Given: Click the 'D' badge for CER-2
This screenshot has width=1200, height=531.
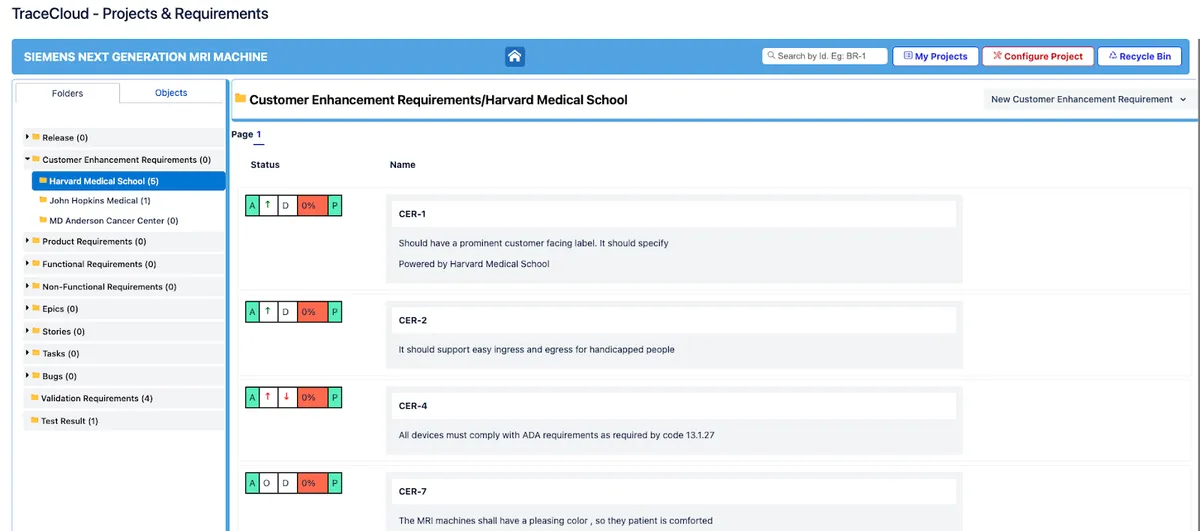Looking at the screenshot, I should (x=285, y=312).
